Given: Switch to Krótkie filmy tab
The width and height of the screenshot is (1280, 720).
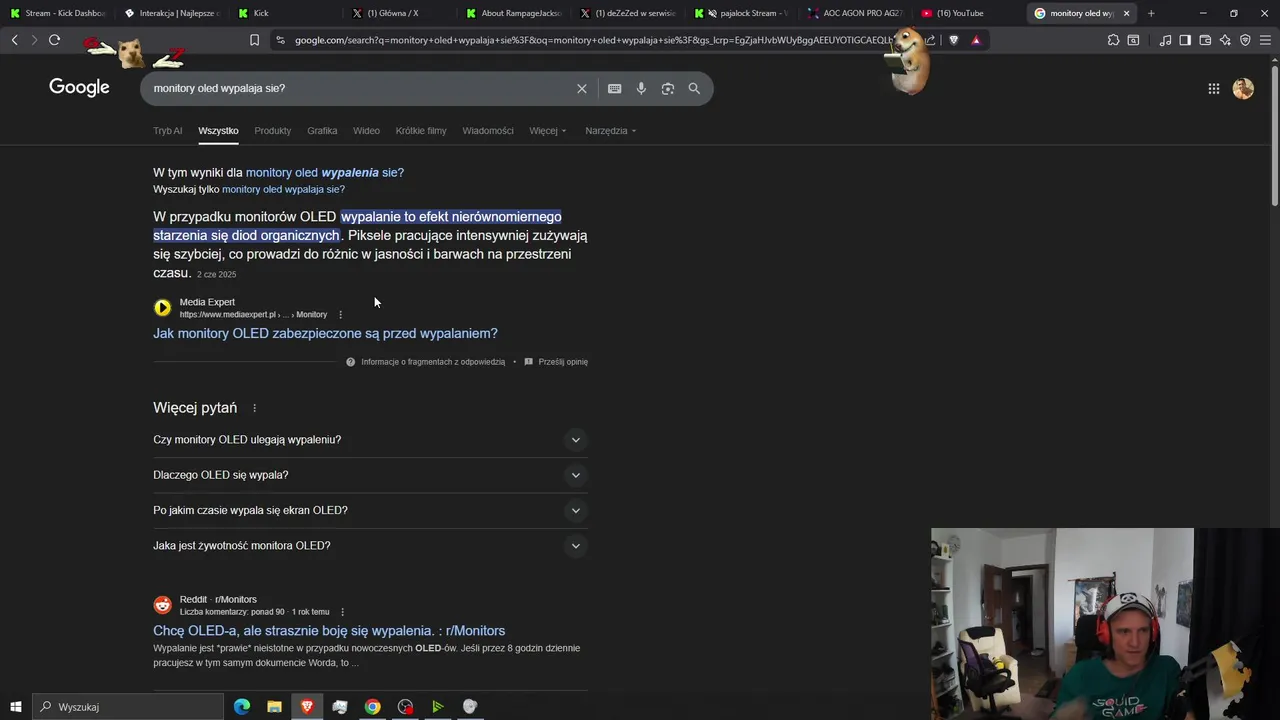Looking at the screenshot, I should 421,131.
